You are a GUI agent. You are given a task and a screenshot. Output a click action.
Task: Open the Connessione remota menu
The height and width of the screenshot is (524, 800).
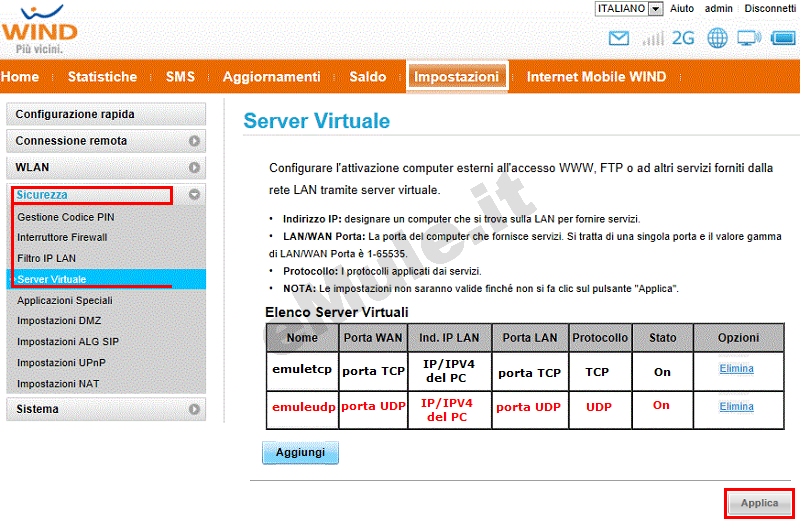point(106,141)
